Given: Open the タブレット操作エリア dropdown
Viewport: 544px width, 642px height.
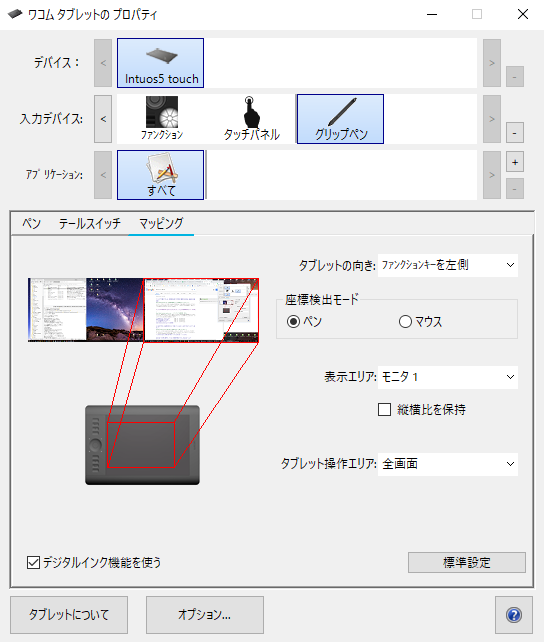Looking at the screenshot, I should coord(448,464).
